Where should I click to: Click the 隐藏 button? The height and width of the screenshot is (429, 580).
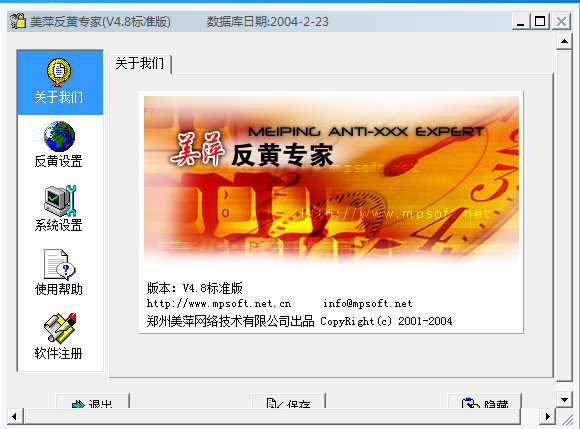point(485,401)
